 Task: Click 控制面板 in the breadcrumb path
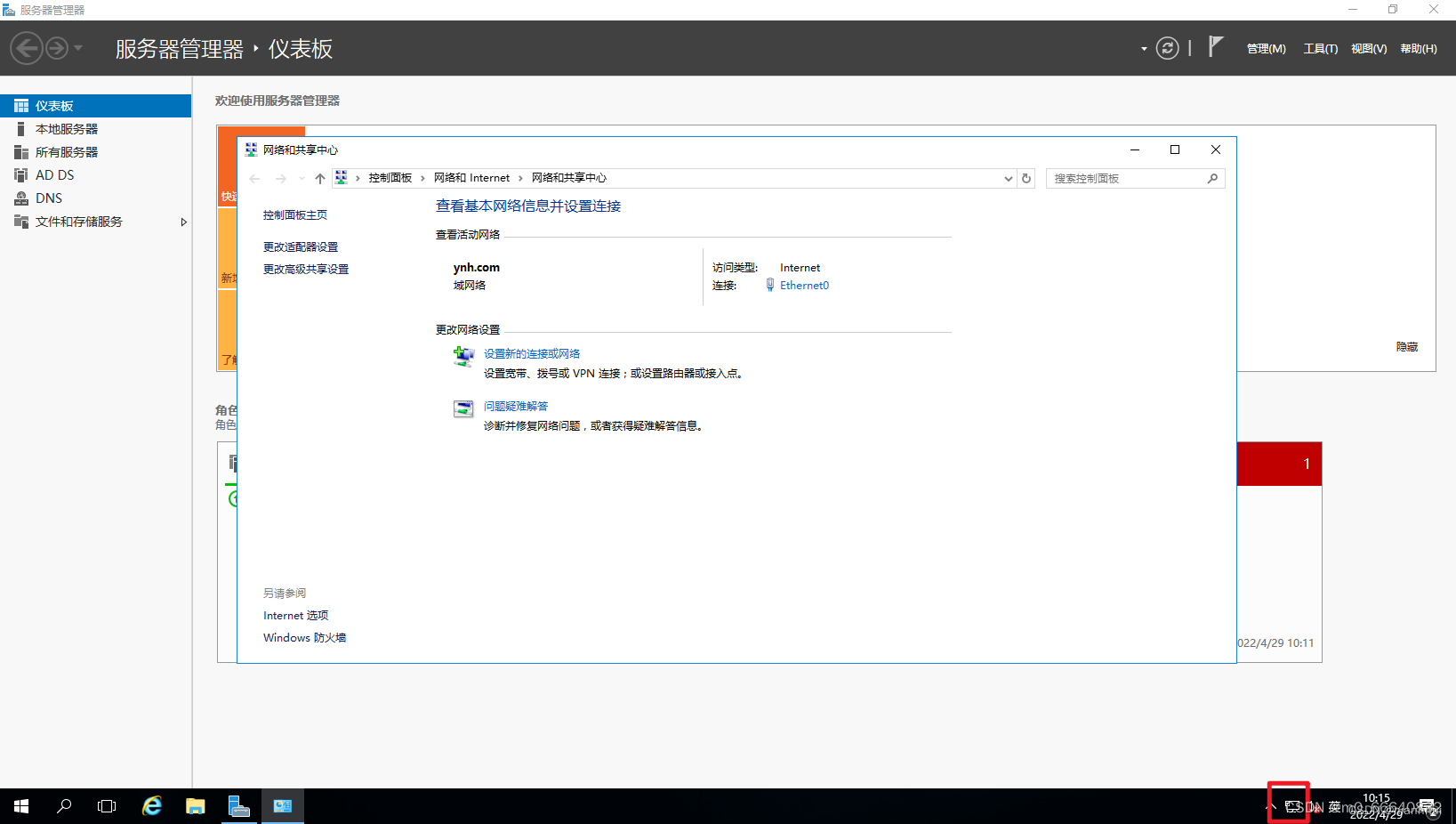pos(390,178)
